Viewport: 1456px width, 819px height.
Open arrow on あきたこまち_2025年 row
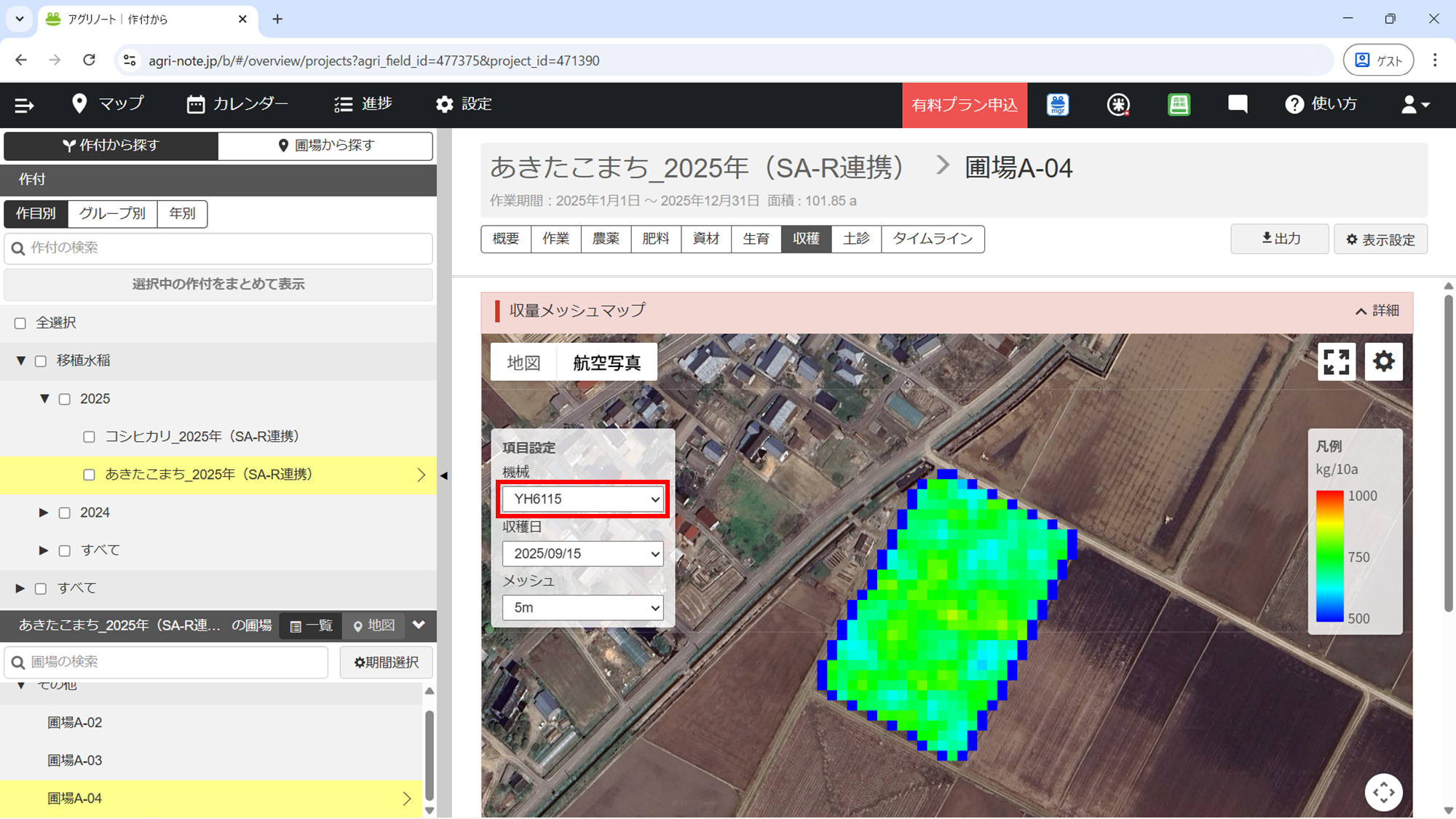click(421, 475)
